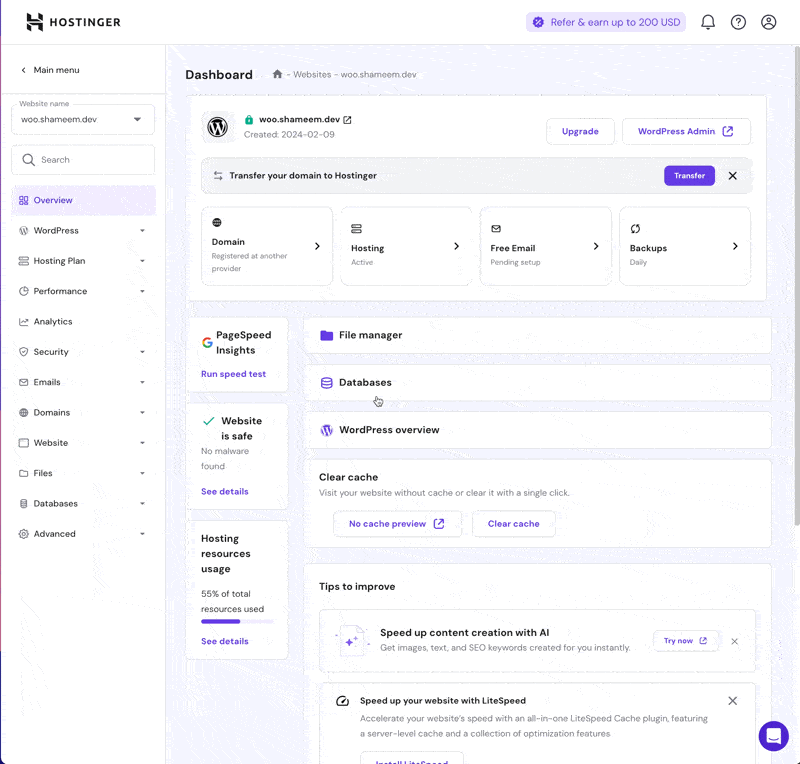Click Refer & earn up to 200 USD

pos(606,22)
